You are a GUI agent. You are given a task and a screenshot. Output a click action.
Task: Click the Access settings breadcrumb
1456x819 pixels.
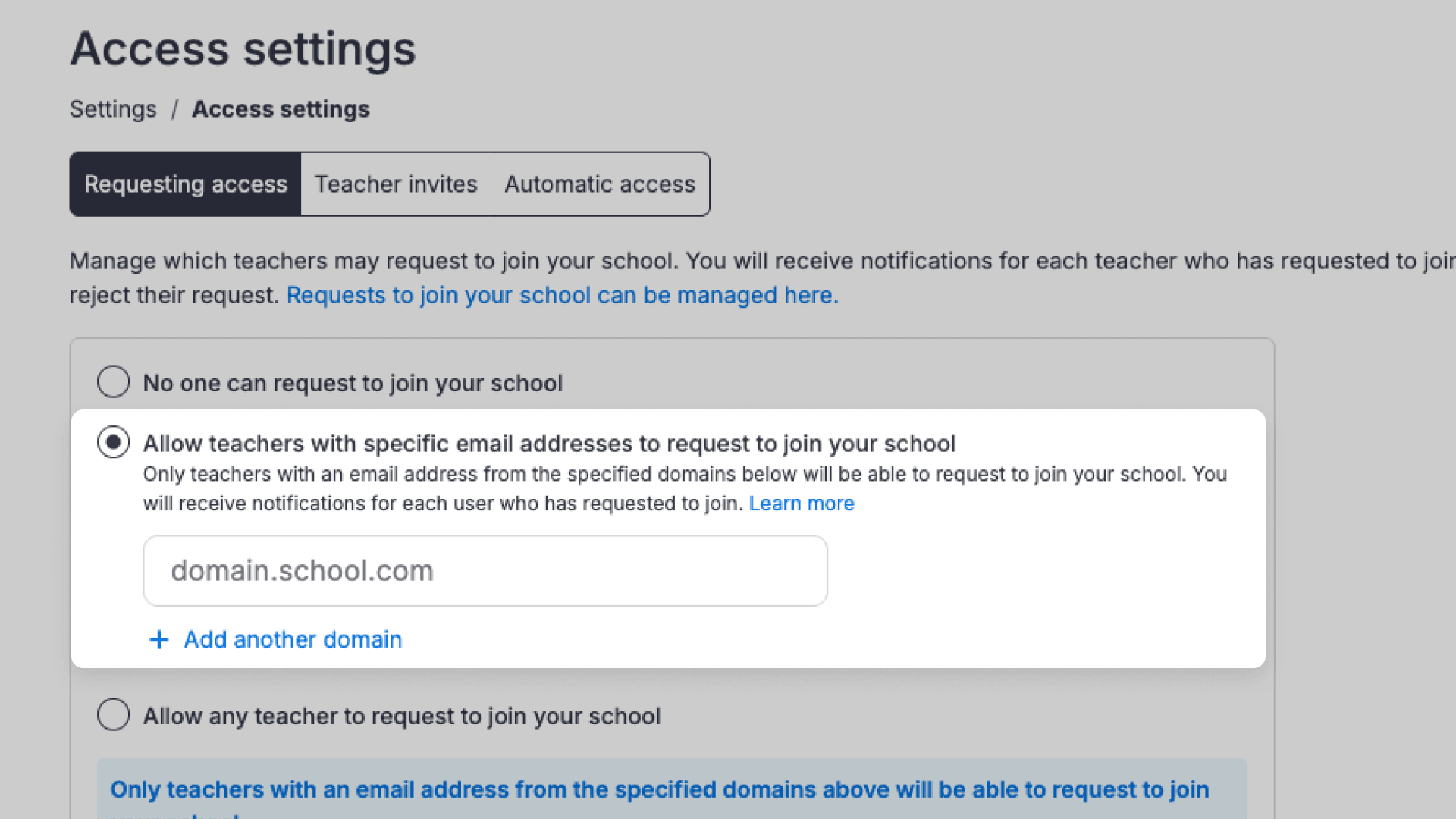[281, 109]
